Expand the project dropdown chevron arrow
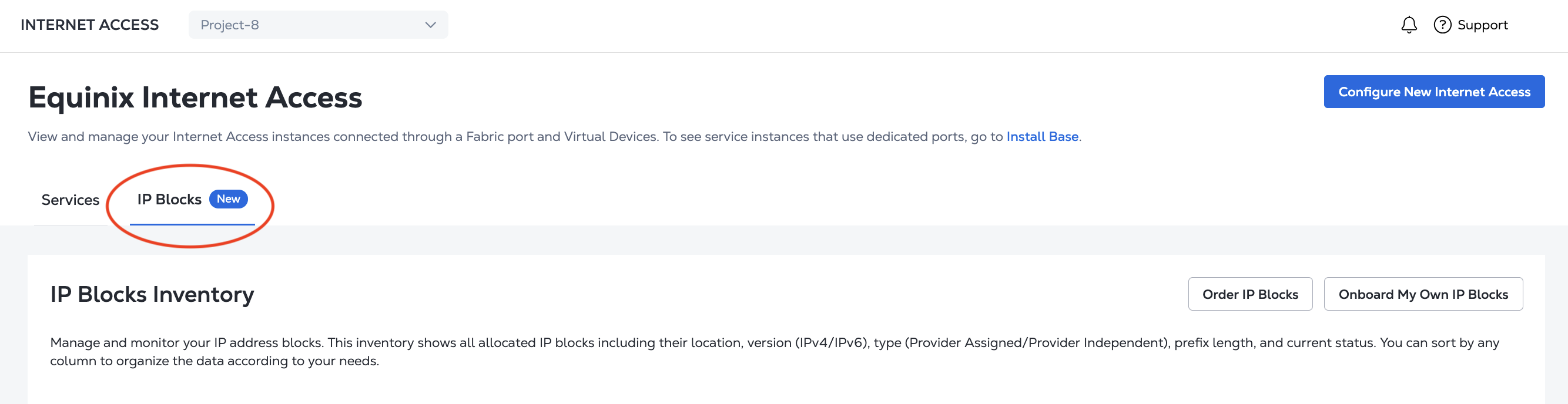 pos(430,25)
